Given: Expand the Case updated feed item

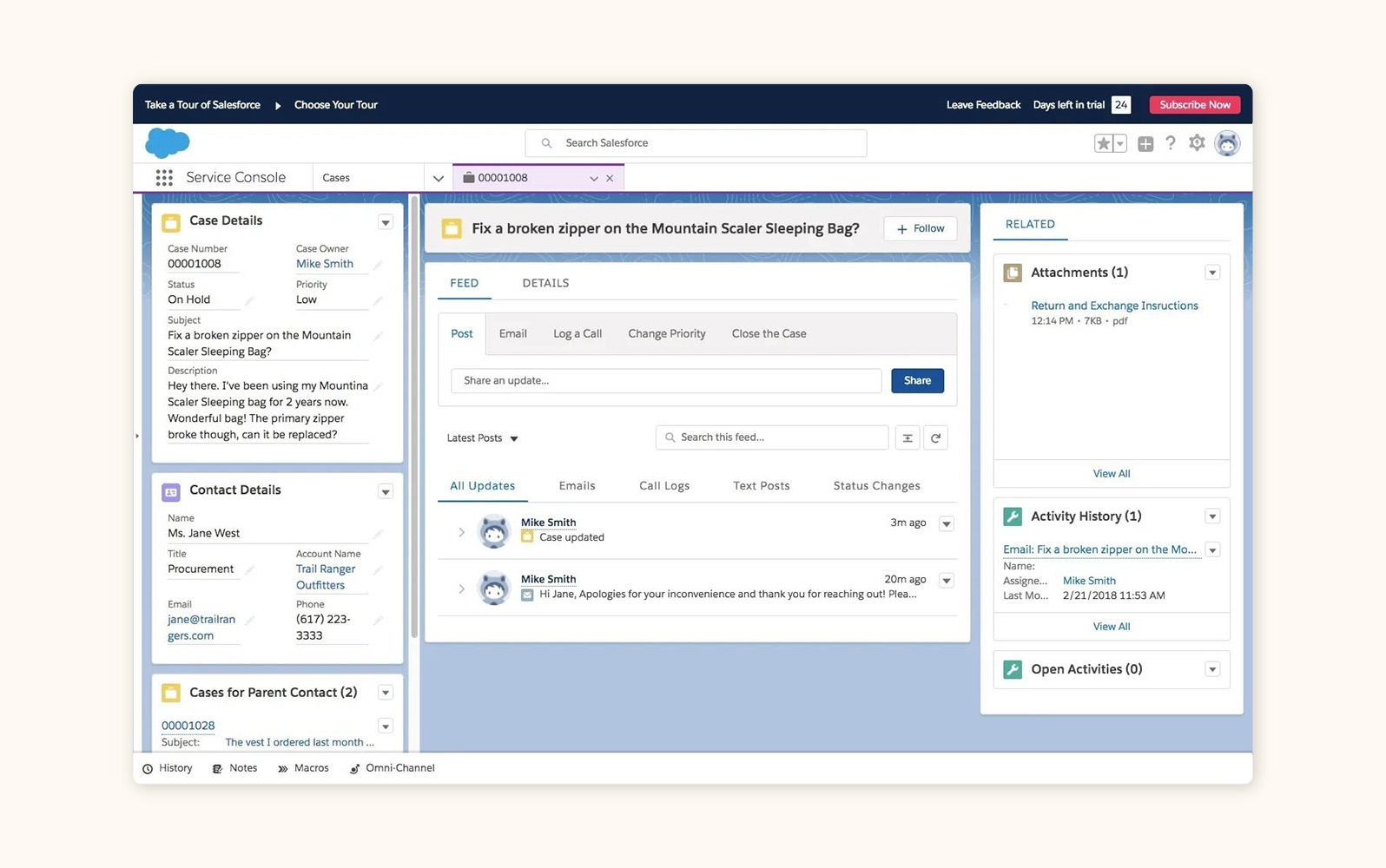Looking at the screenshot, I should 461,532.
